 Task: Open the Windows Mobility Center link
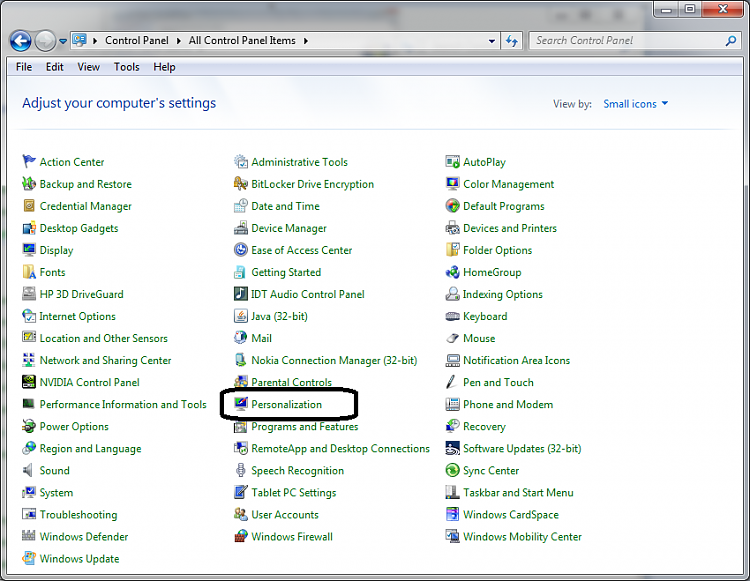[x=522, y=536]
